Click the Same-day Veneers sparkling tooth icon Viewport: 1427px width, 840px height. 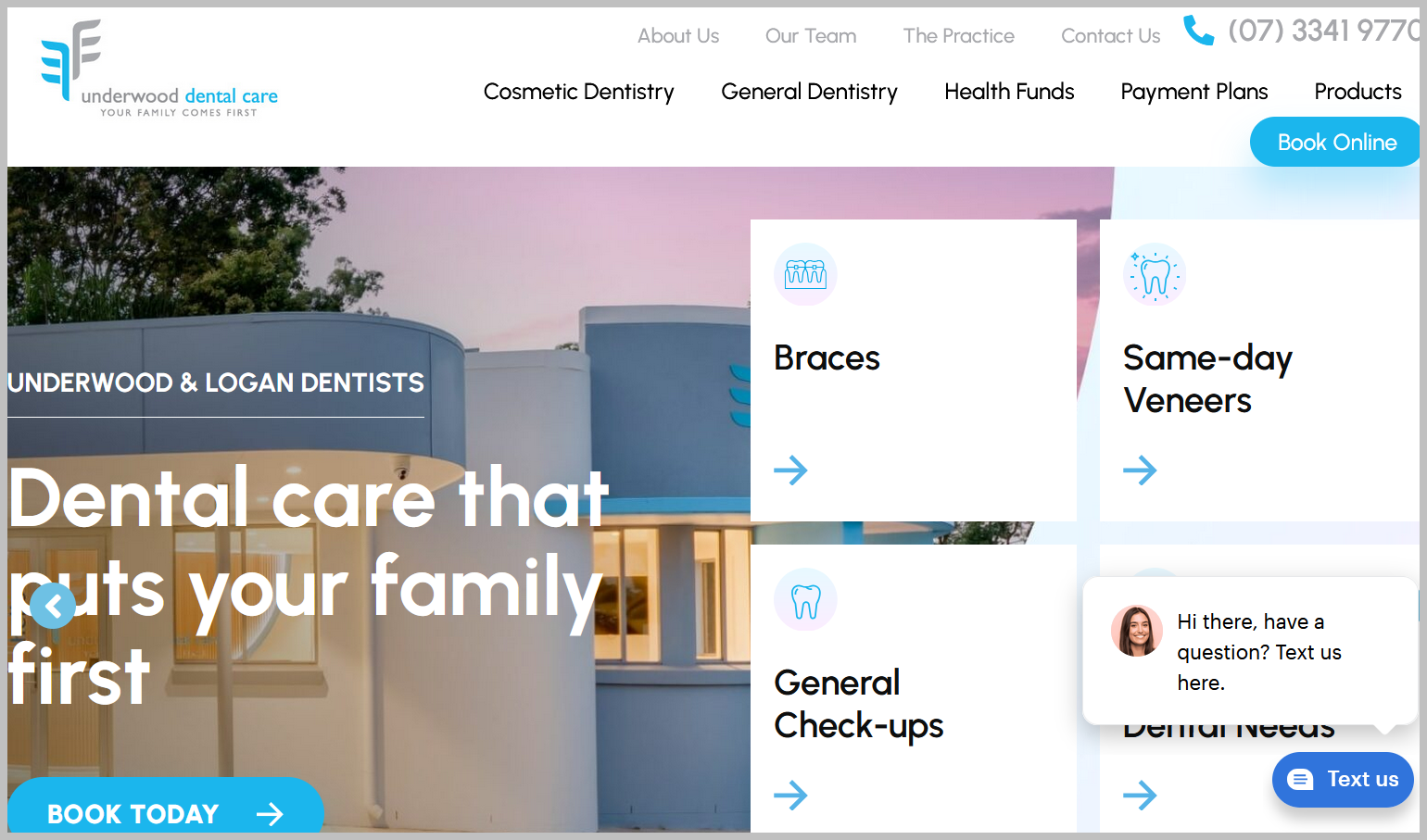[x=1155, y=274]
